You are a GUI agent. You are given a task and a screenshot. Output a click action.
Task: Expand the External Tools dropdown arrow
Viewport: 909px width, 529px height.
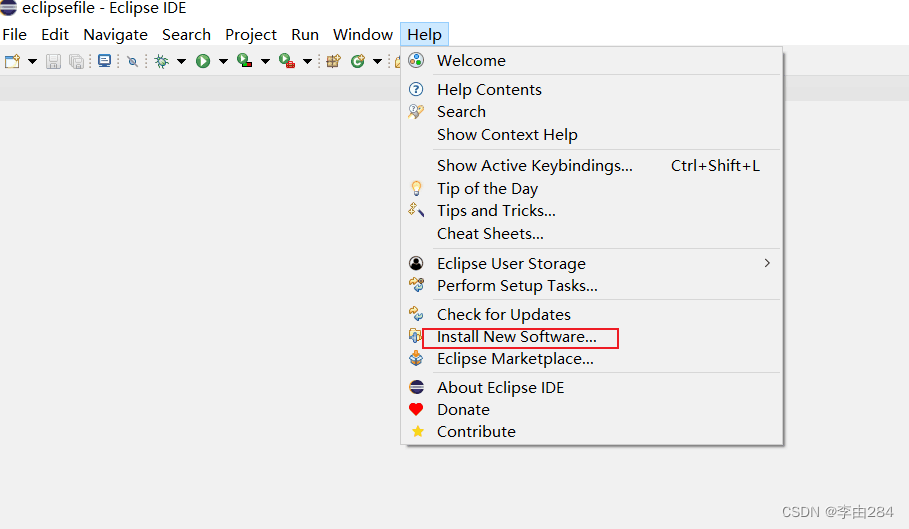pyautogui.click(x=308, y=61)
